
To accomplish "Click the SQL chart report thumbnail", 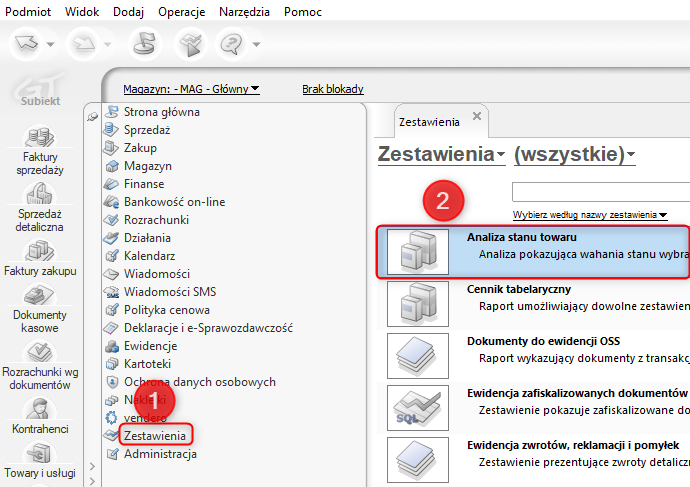I will point(418,408).
